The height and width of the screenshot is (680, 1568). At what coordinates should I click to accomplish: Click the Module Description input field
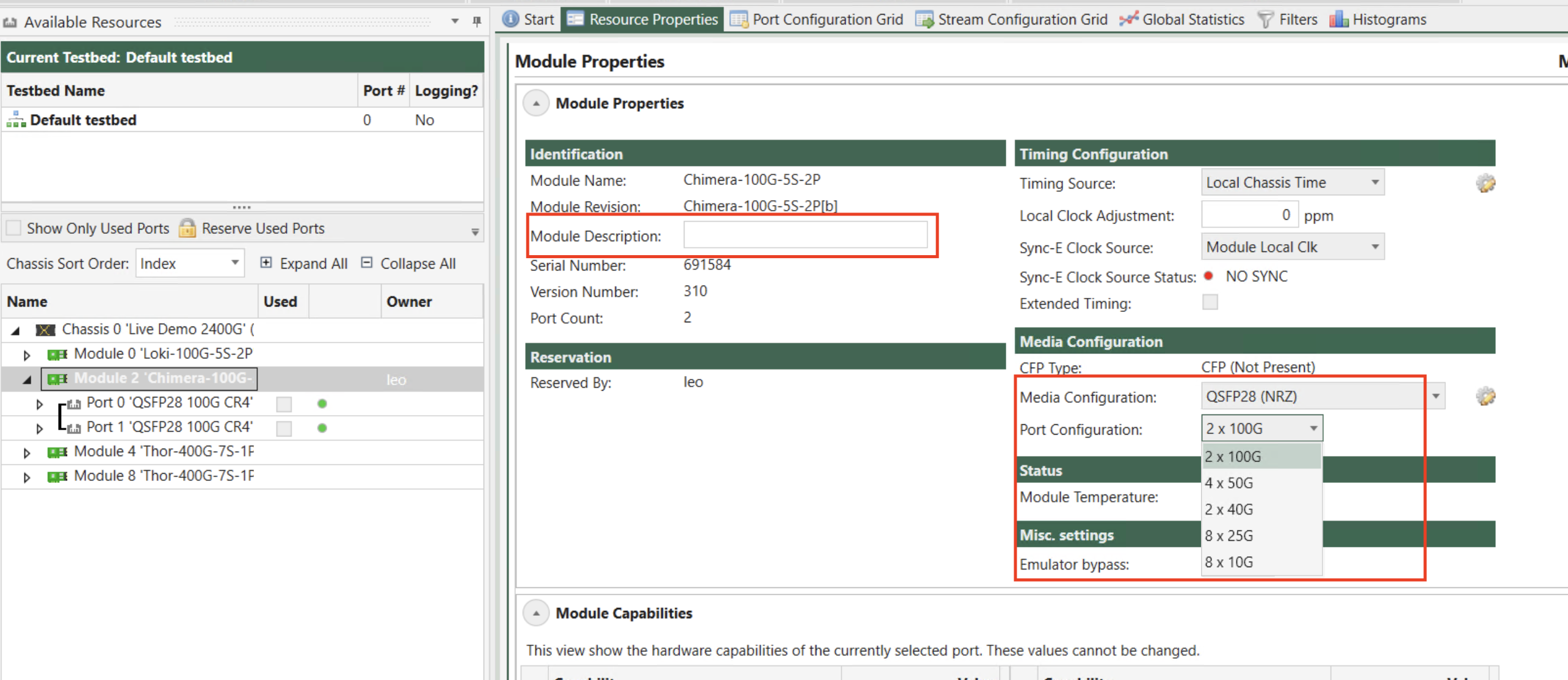tap(805, 235)
